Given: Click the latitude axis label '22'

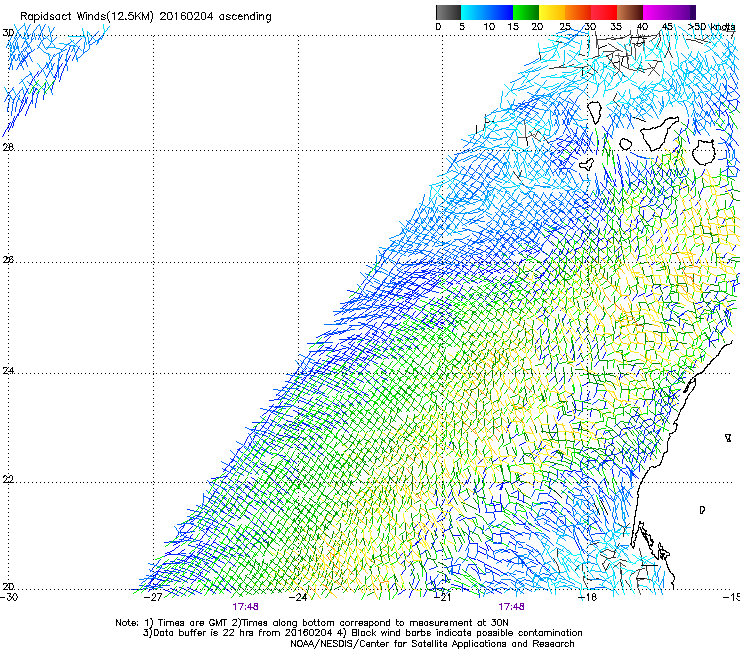Looking at the screenshot, I should (x=8, y=479).
